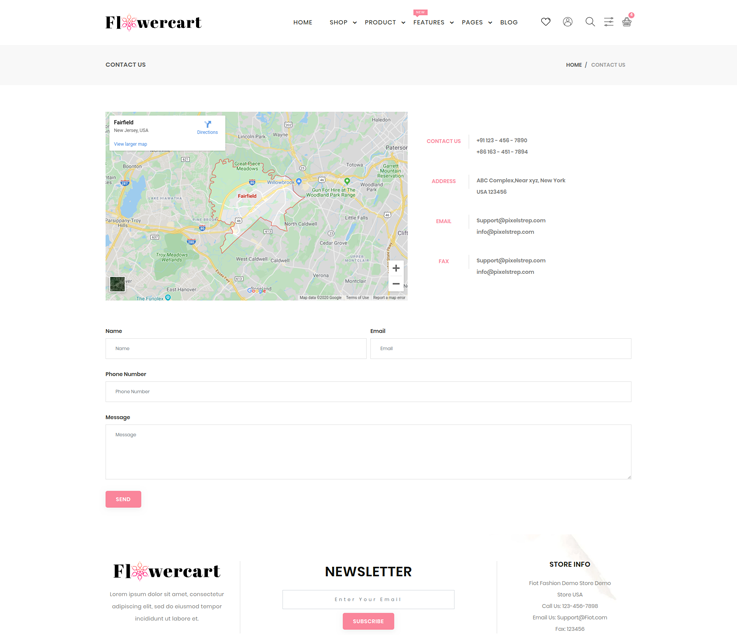Image resolution: width=737 pixels, height=635 pixels.
Task: Open the wishlist heart icon
Action: point(546,22)
